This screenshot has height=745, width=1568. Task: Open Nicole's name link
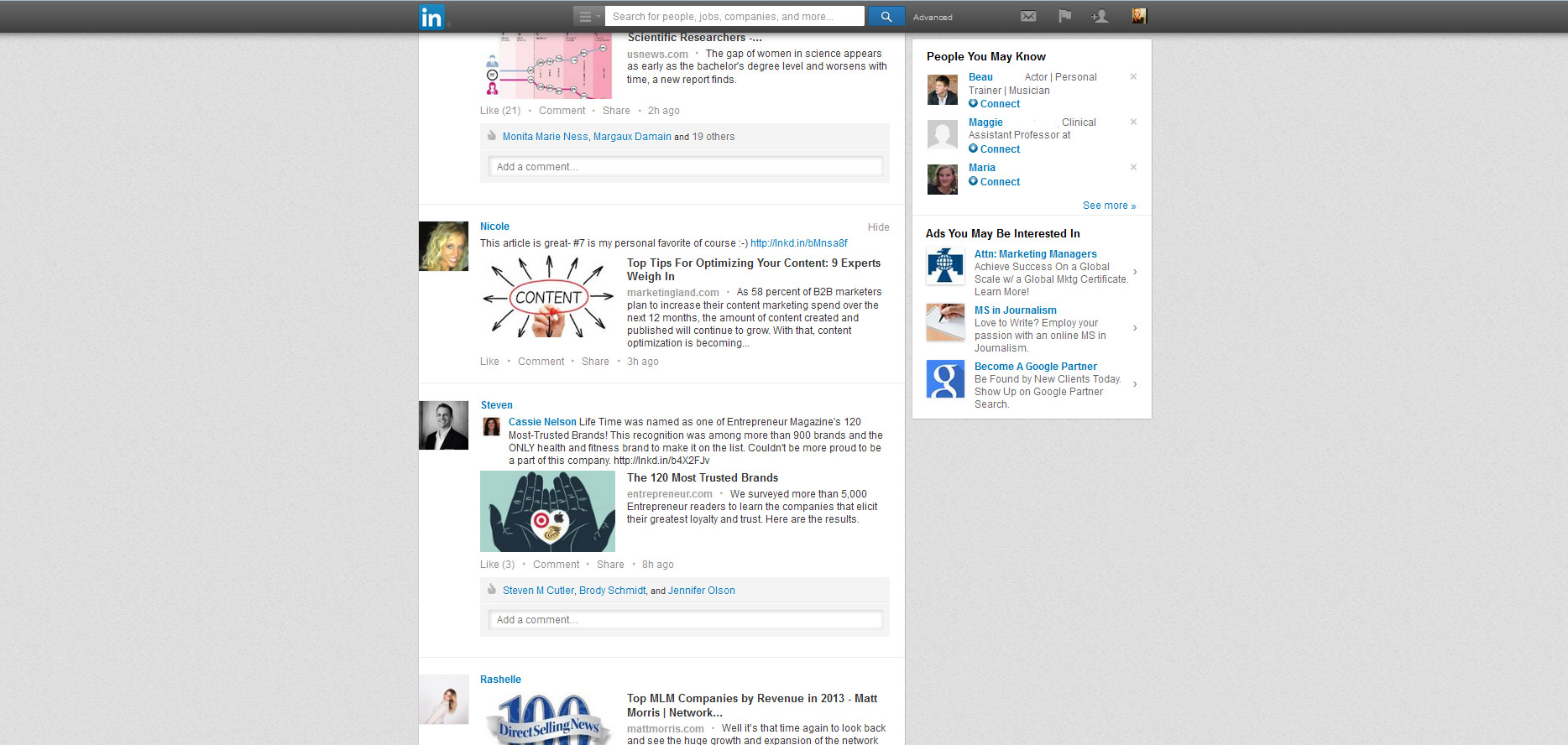coord(494,227)
